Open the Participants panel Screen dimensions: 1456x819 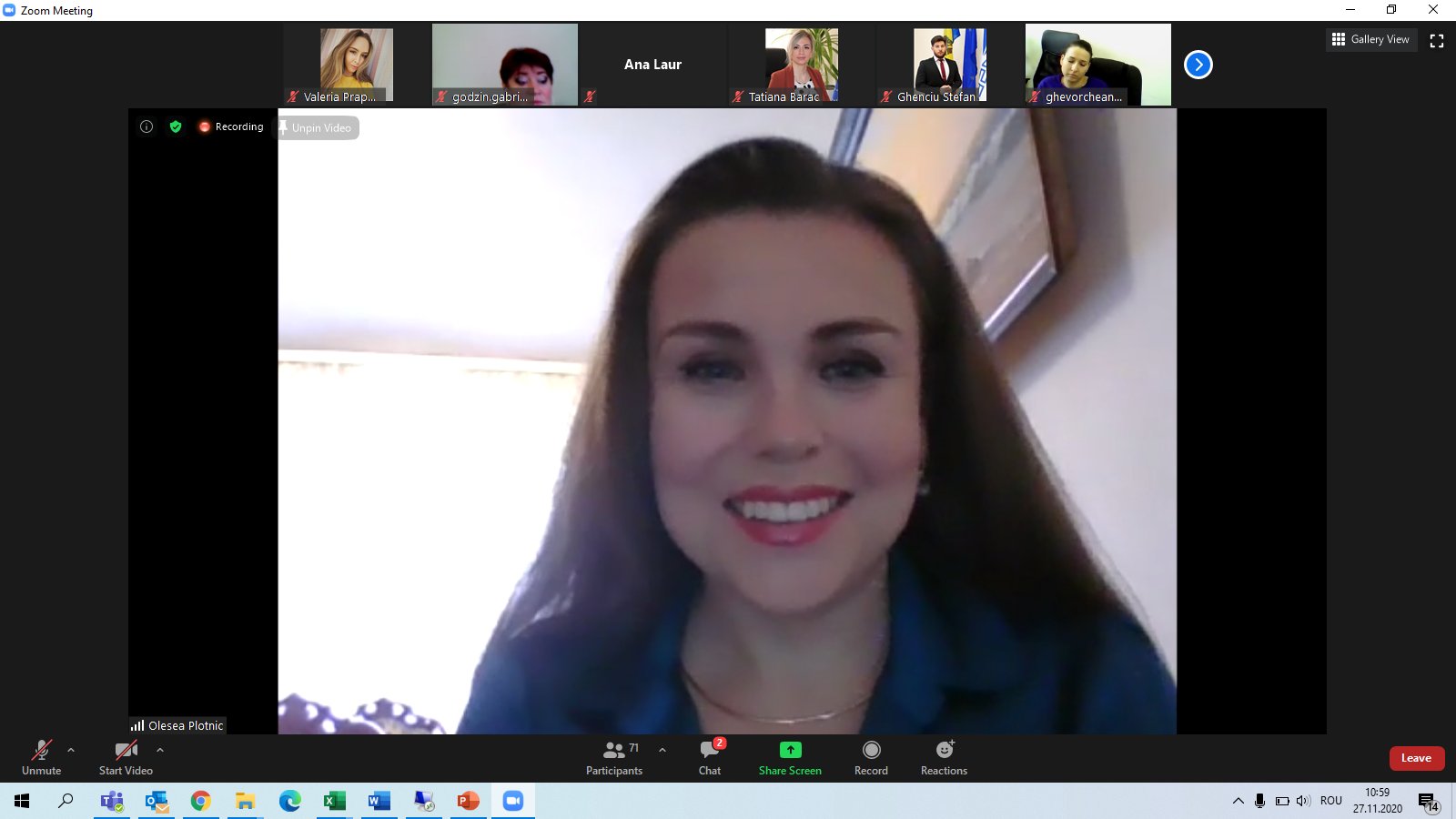click(x=614, y=758)
